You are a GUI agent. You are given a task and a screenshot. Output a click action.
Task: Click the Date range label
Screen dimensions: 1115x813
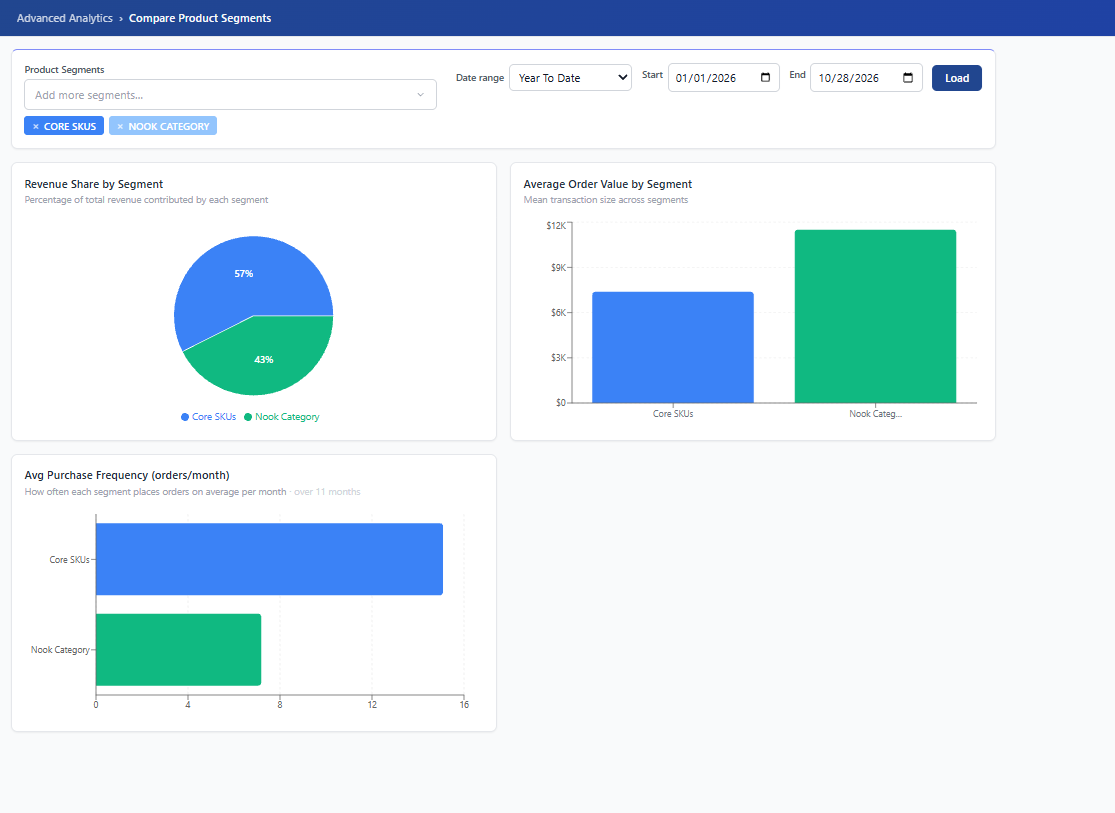click(480, 78)
